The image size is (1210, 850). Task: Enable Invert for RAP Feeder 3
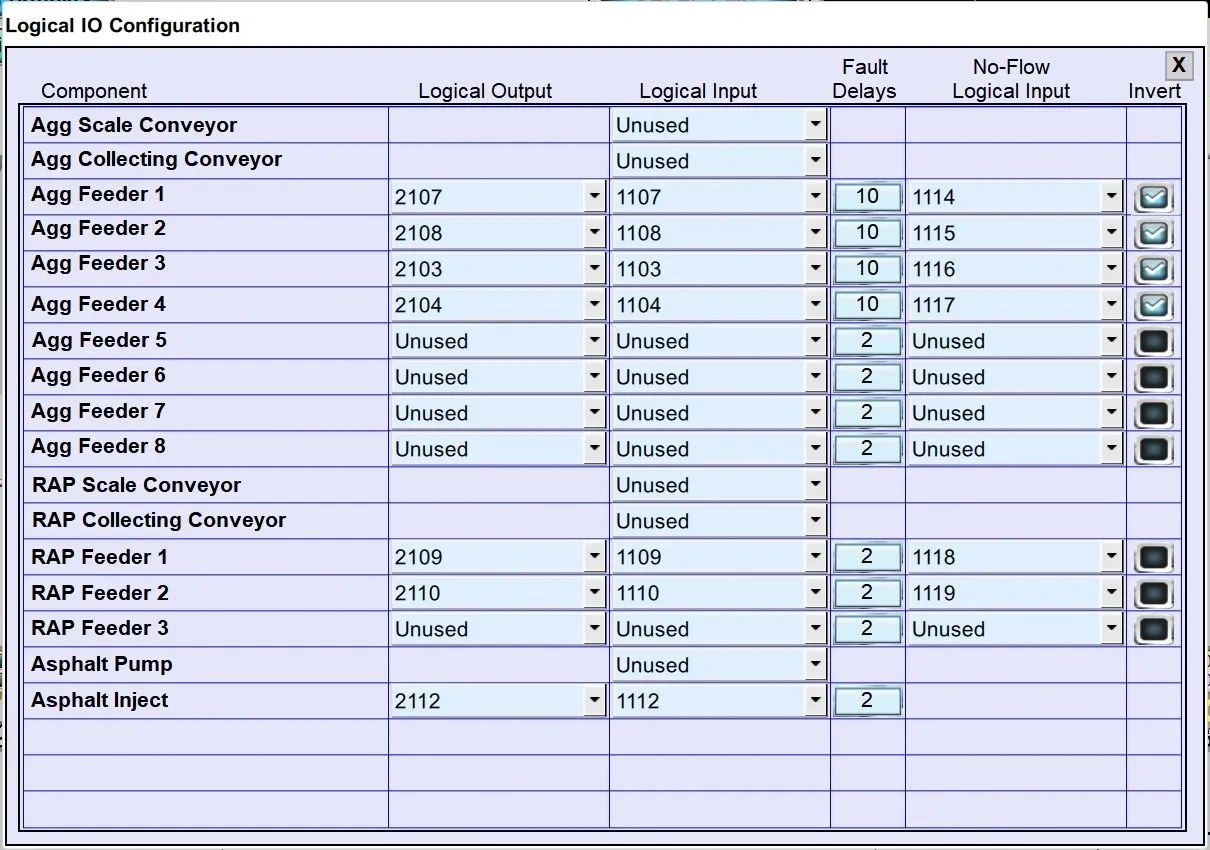(1153, 630)
